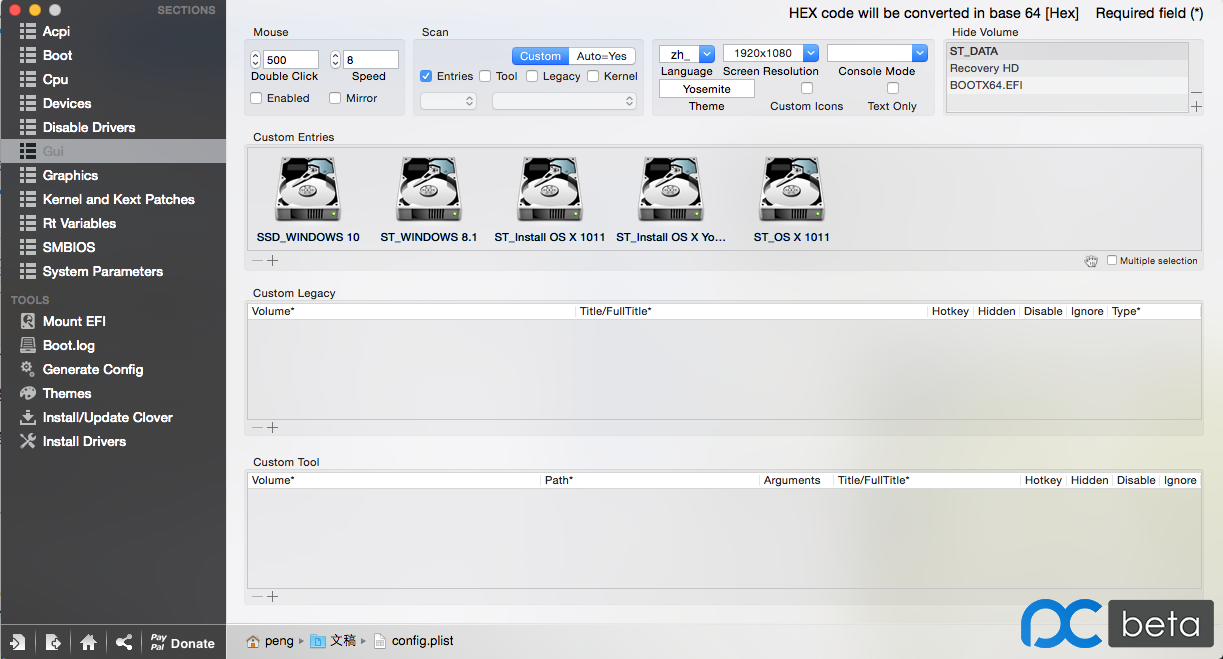Select the SSD_WINDOWS 10 drive entry
1223x659 pixels.
pyautogui.click(x=308, y=200)
